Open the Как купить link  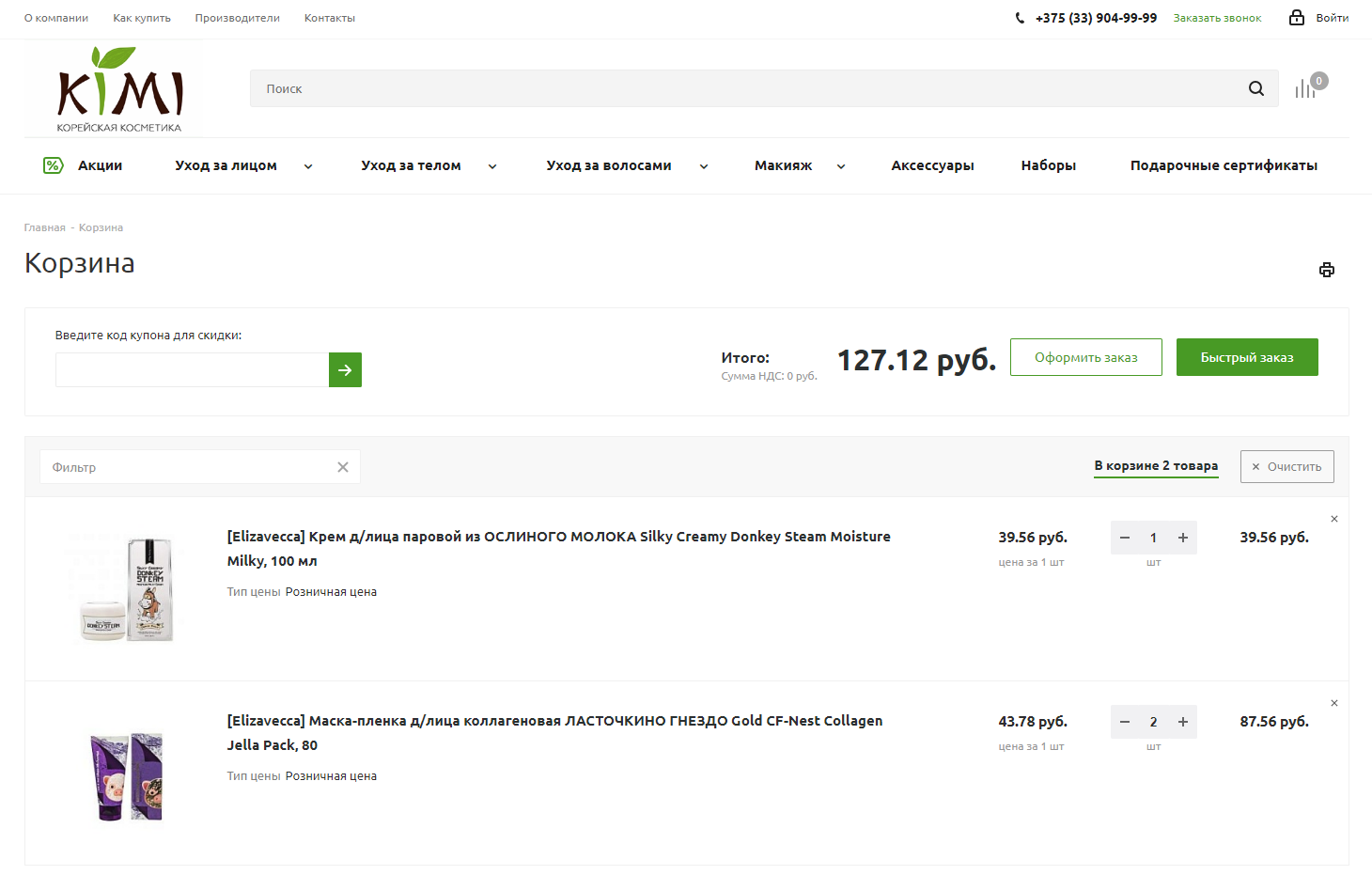(142, 18)
